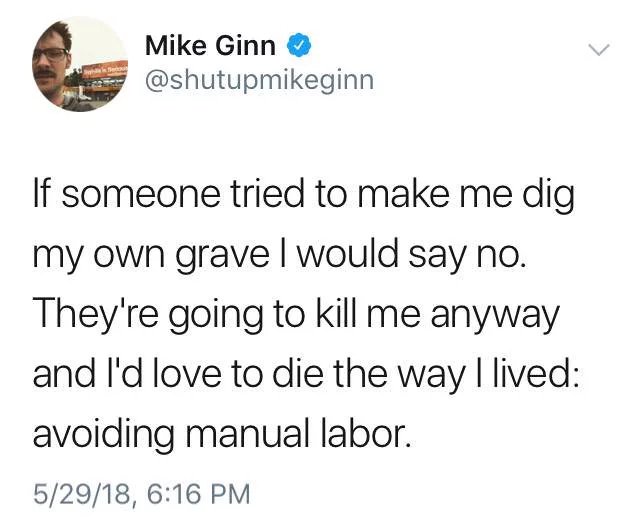The height and width of the screenshot is (530, 640).
Task: Open Mike Ginn's profile picture
Action: tap(80, 64)
